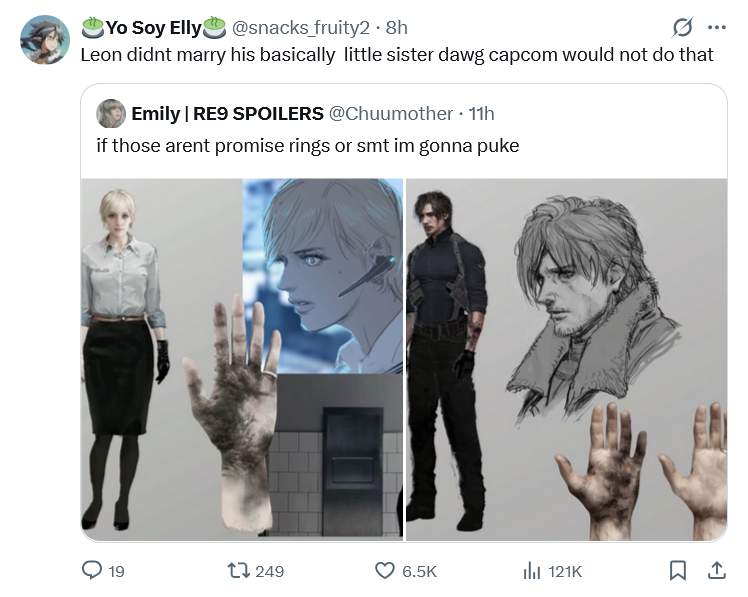Screen dimensions: 748x597
Task: Open the Emily | RE9 SPOILERS name
Action: (227, 114)
